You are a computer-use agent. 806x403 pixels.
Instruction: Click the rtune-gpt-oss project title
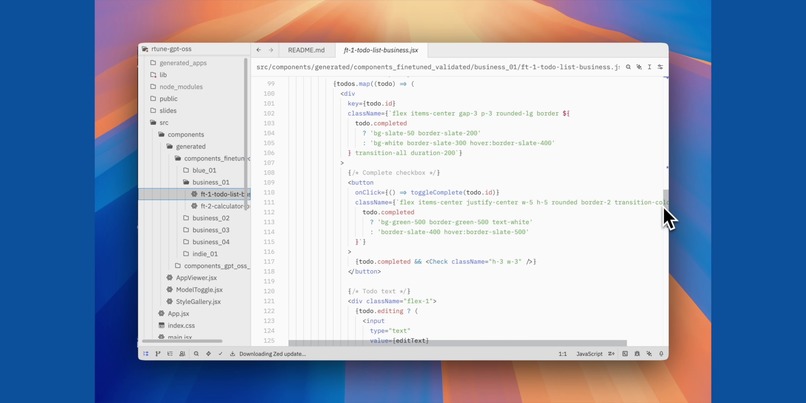[171, 49]
